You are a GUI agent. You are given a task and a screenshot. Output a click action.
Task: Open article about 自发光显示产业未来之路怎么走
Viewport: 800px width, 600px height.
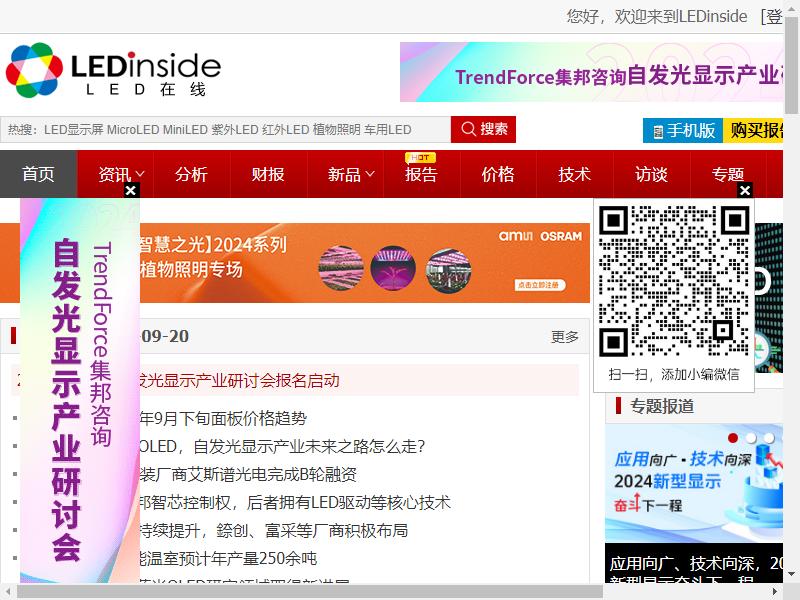coord(283,447)
